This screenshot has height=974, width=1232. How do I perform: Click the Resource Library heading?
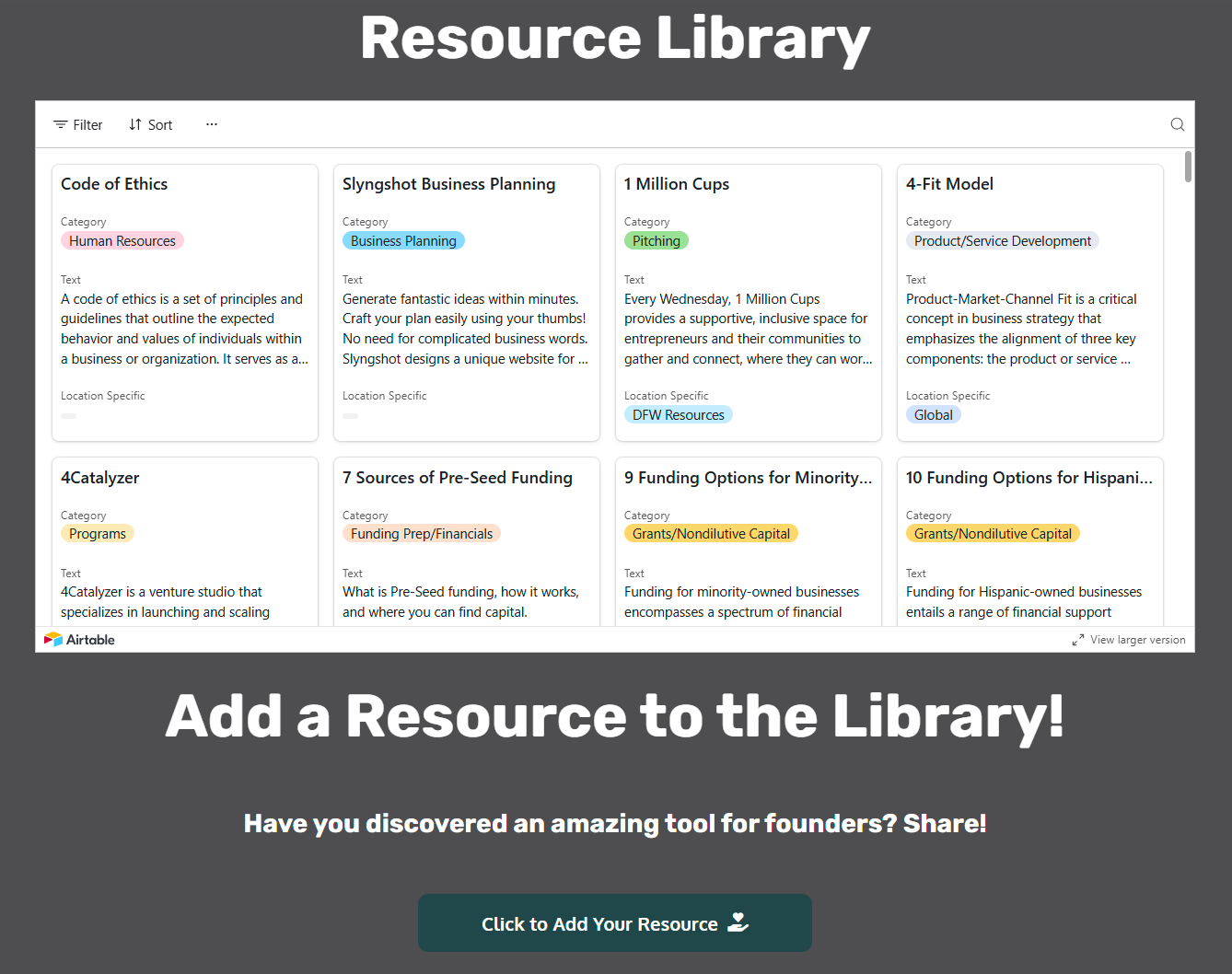click(615, 39)
